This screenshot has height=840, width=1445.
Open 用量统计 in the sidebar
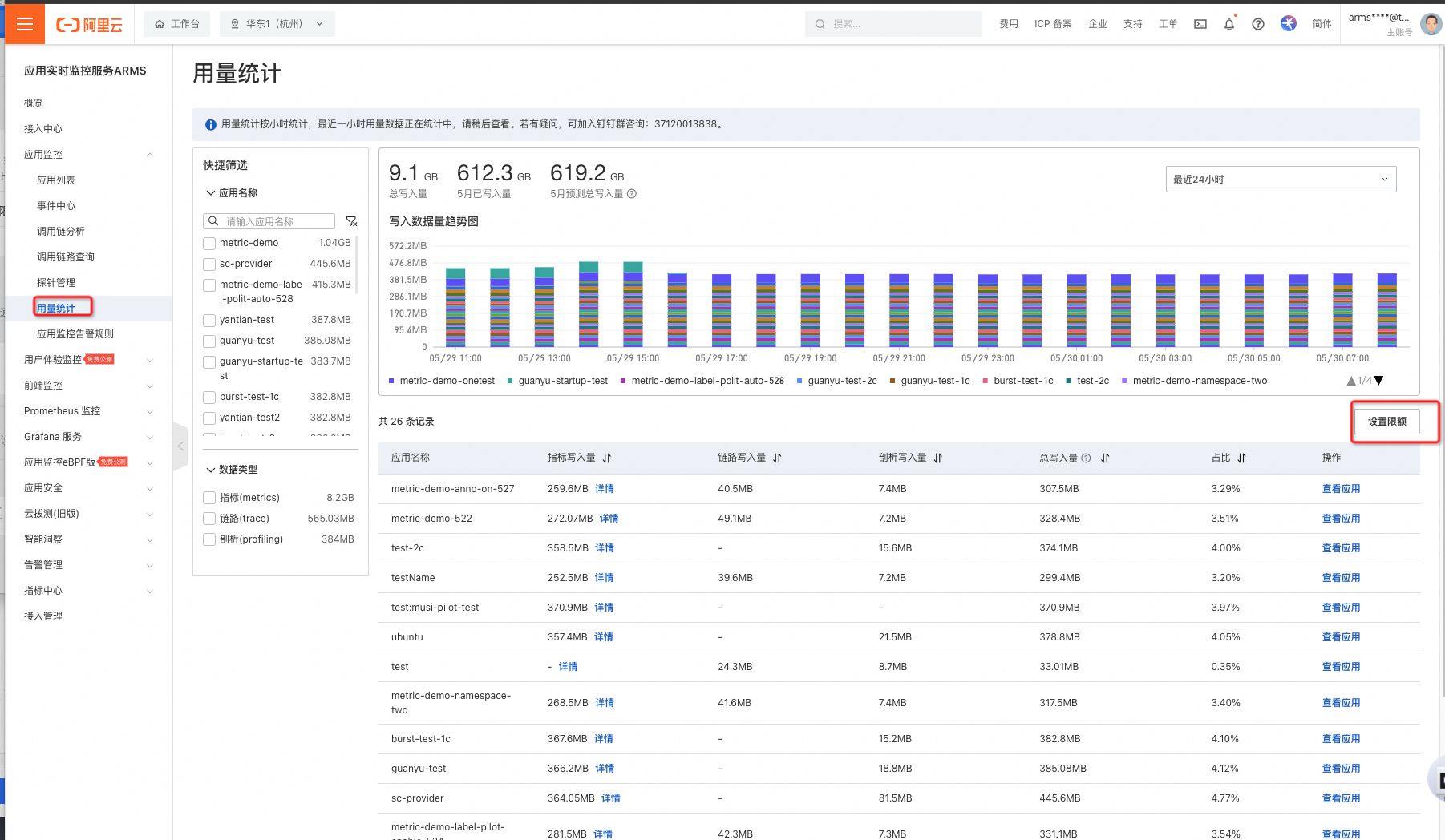pyautogui.click(x=56, y=309)
